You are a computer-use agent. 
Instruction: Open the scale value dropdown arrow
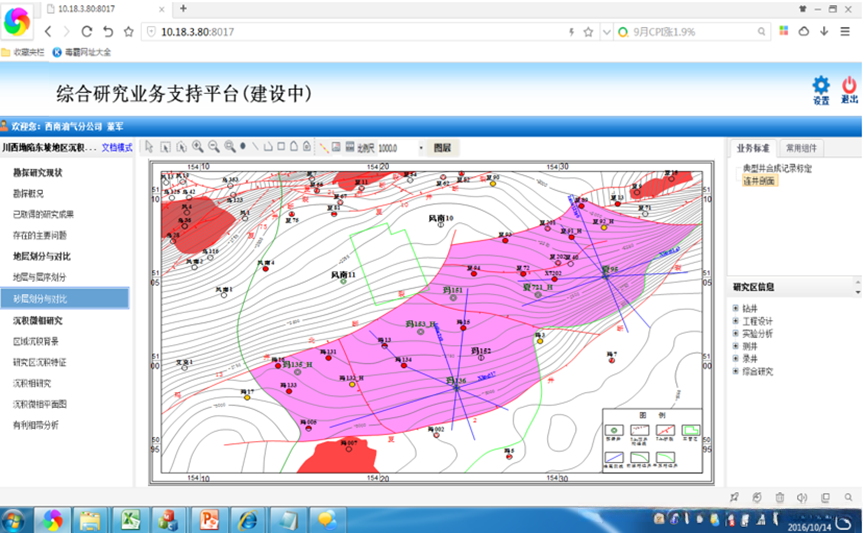coord(421,148)
